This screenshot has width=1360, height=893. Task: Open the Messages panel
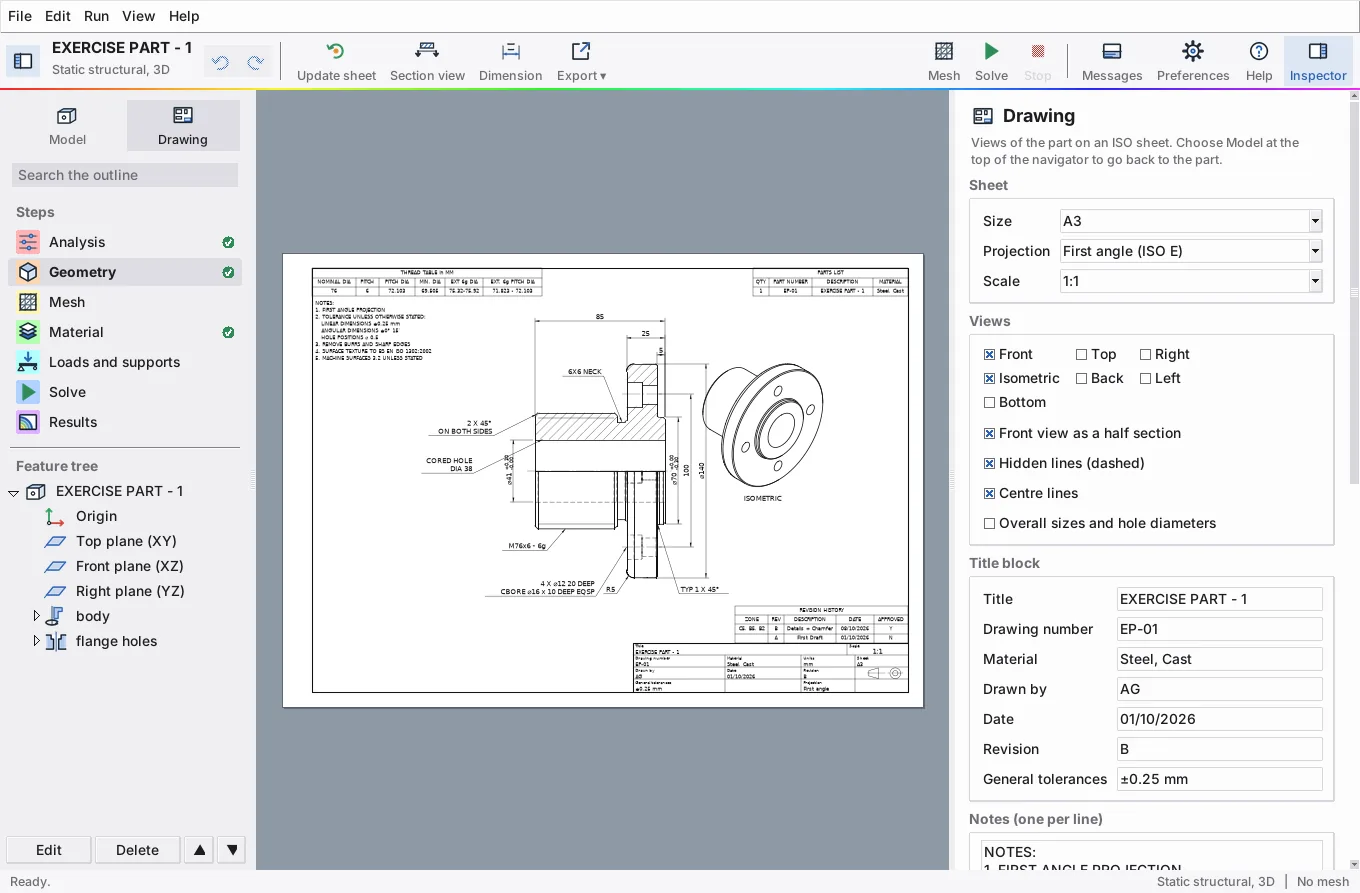point(1111,61)
